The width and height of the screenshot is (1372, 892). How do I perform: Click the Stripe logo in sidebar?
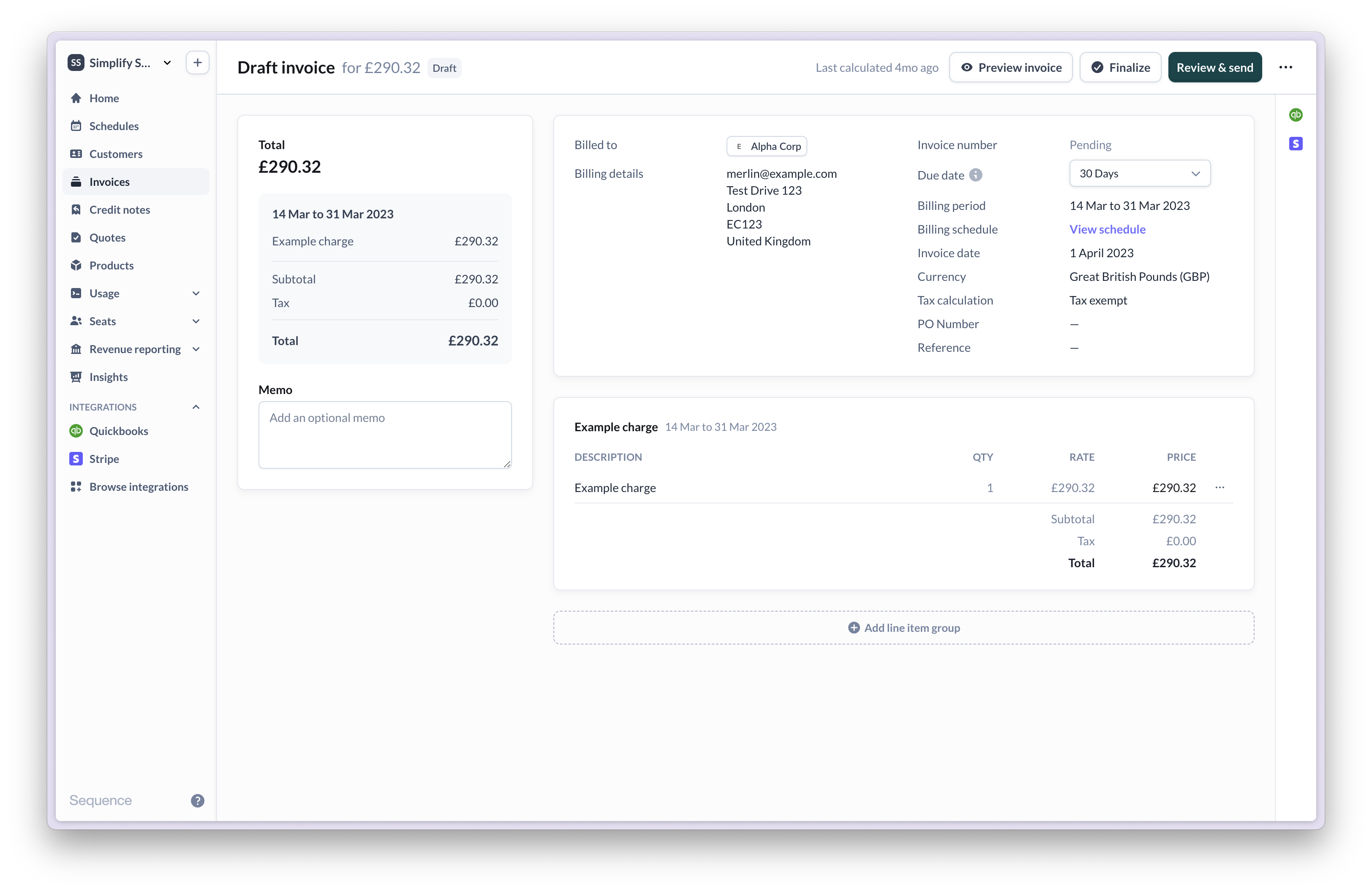point(76,459)
